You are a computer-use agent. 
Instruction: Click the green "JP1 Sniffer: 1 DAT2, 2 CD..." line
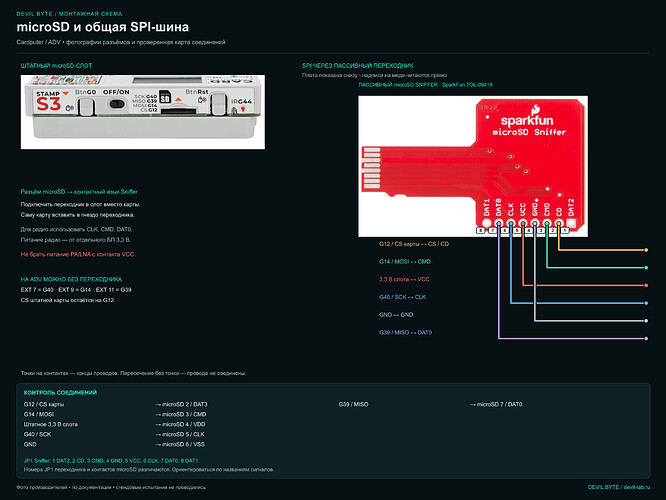click(112, 460)
